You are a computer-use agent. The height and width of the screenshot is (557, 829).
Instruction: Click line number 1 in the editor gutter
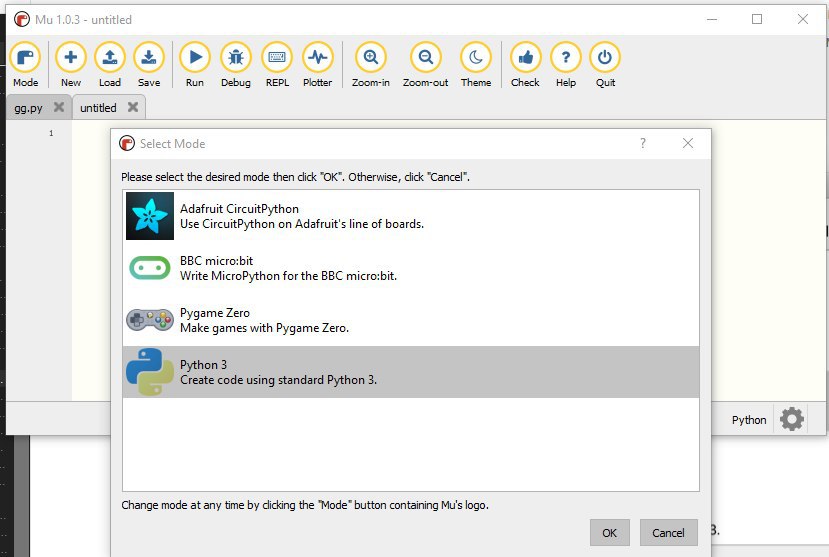[x=51, y=133]
